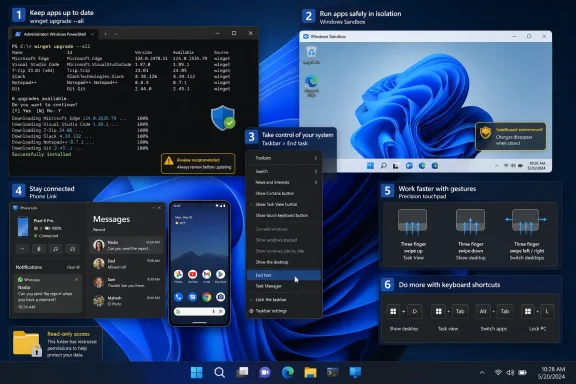Expand the Toolbars submenu arrow
This screenshot has width=576, height=384.
point(316,158)
